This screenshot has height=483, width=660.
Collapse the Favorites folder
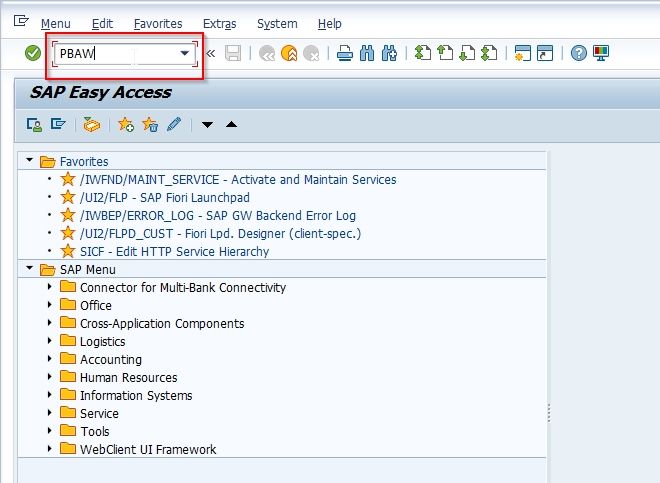click(29, 160)
